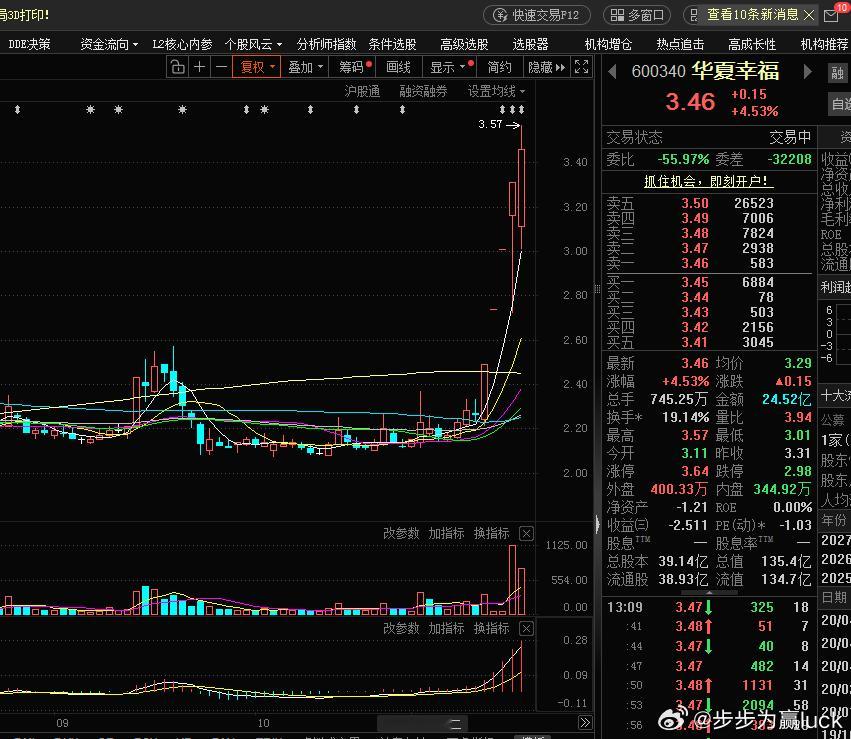
Task: Close the volume indicator panel
Action: tap(526, 533)
